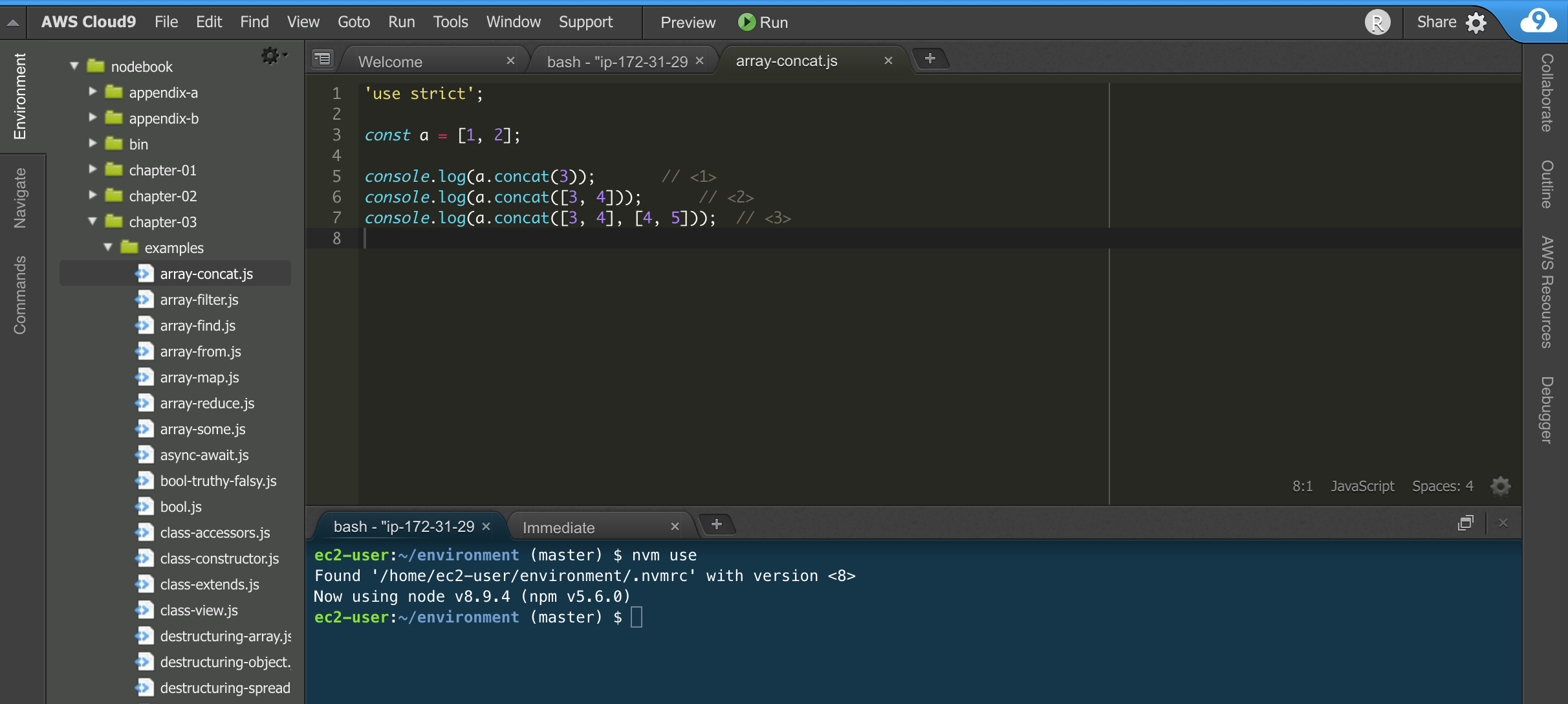Click the Share button
The image size is (1568, 704).
[1436, 22]
